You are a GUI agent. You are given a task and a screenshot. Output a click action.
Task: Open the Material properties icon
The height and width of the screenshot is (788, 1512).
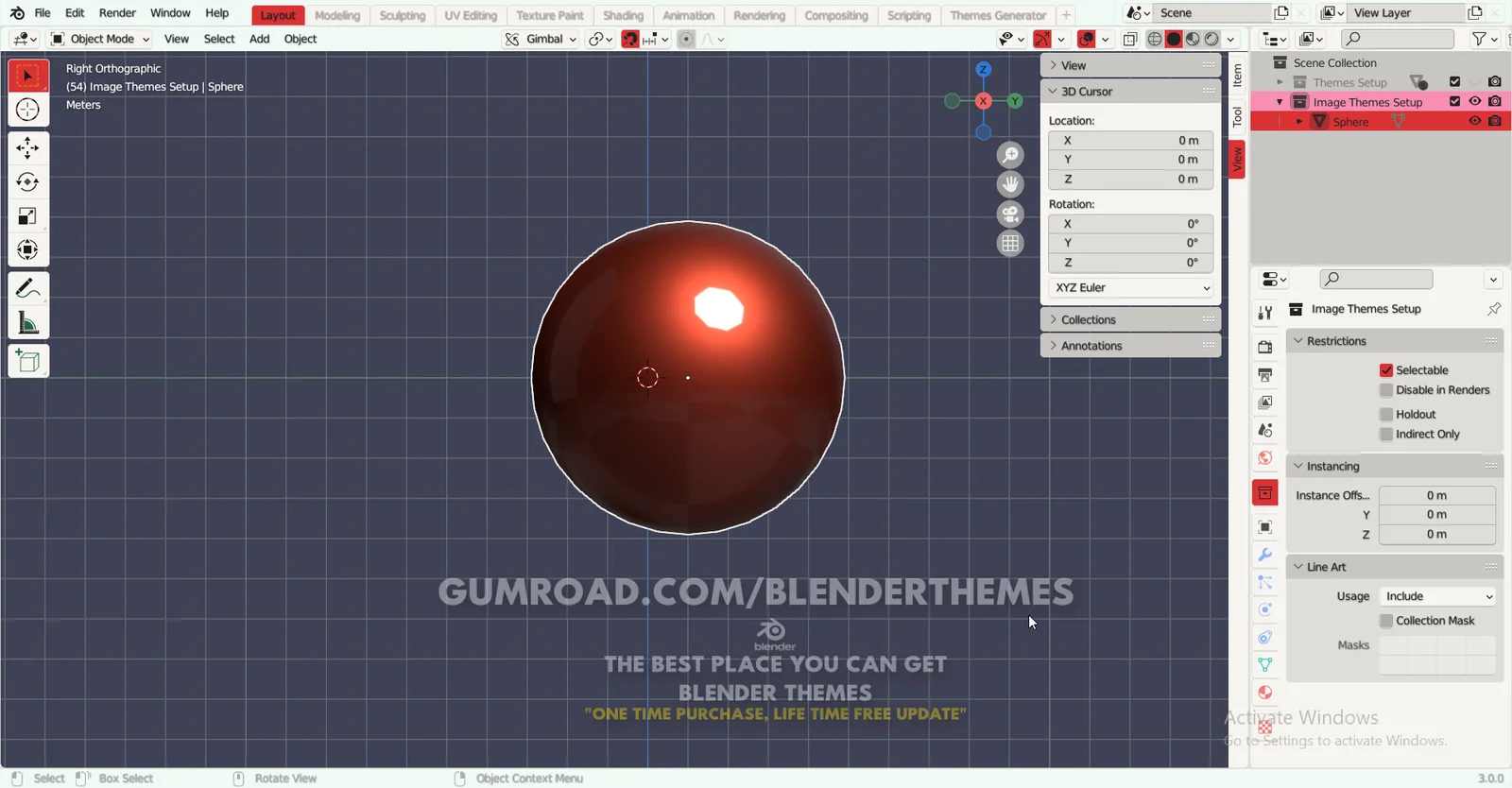[1265, 693]
